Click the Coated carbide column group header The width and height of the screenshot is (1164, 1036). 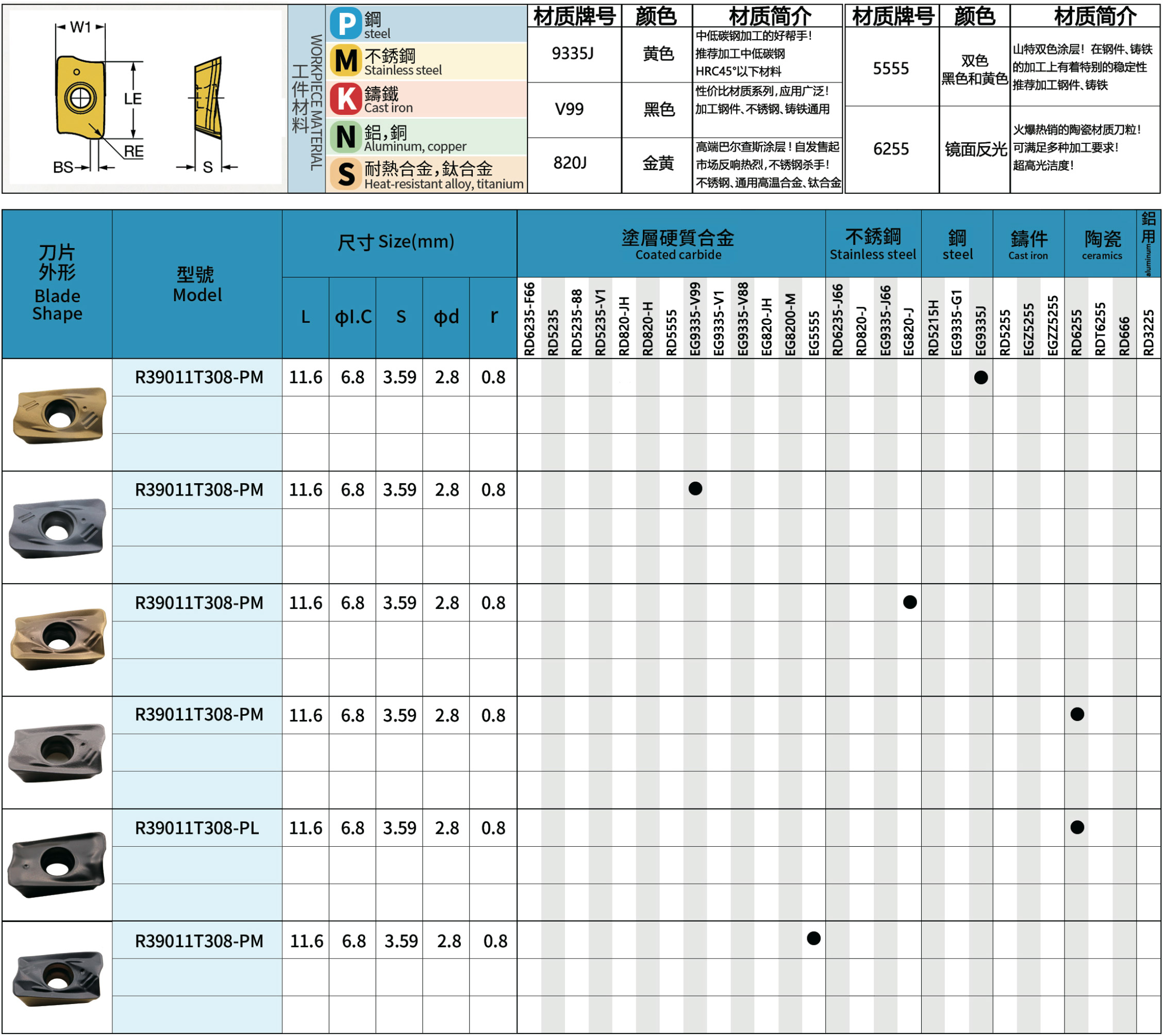tap(678, 244)
